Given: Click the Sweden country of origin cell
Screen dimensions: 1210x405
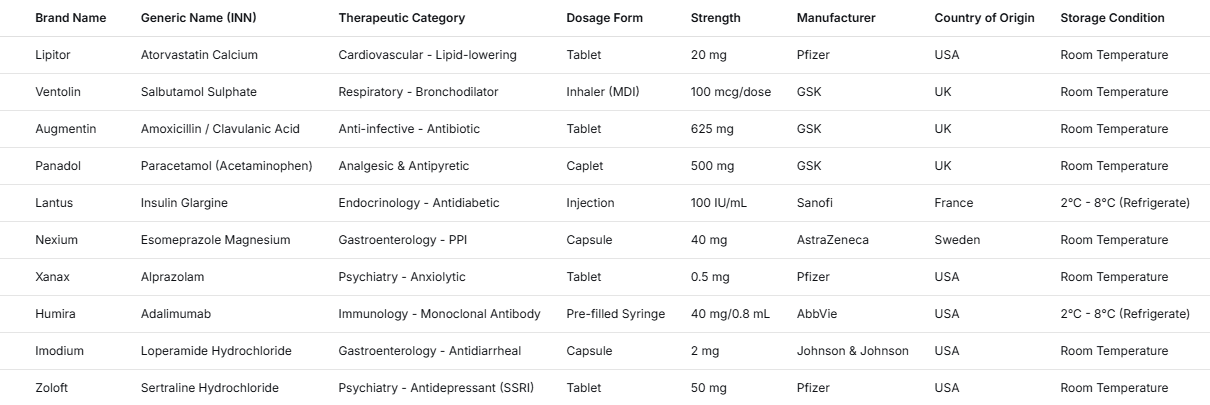Looking at the screenshot, I should point(957,240).
